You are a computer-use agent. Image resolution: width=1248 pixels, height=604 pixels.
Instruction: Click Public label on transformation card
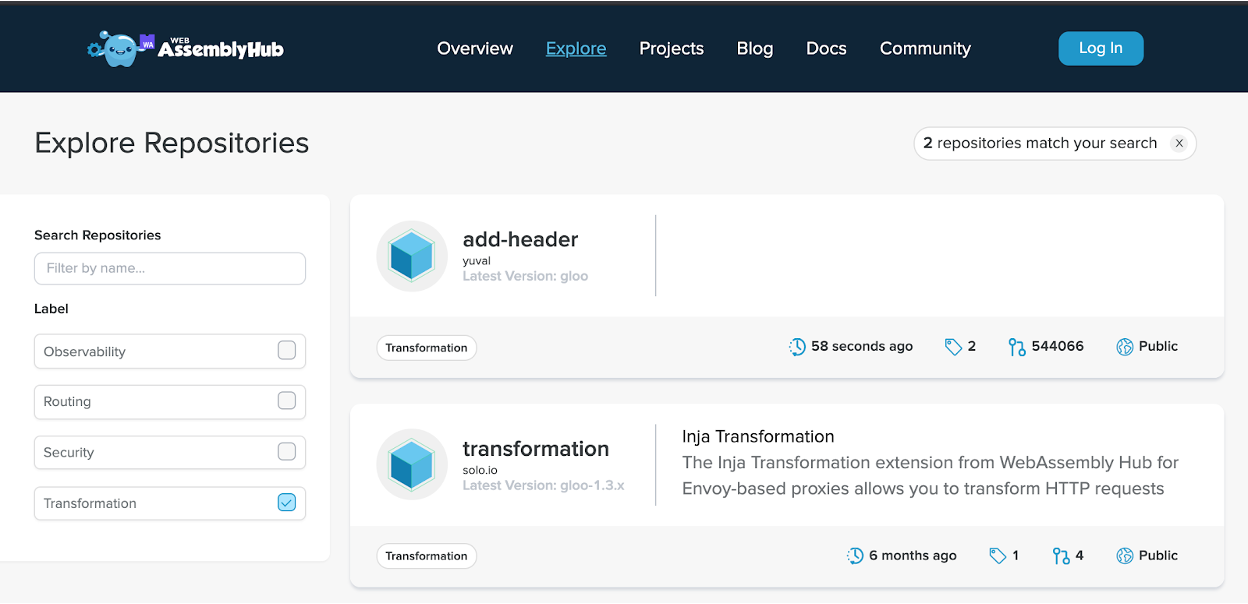tap(1158, 555)
